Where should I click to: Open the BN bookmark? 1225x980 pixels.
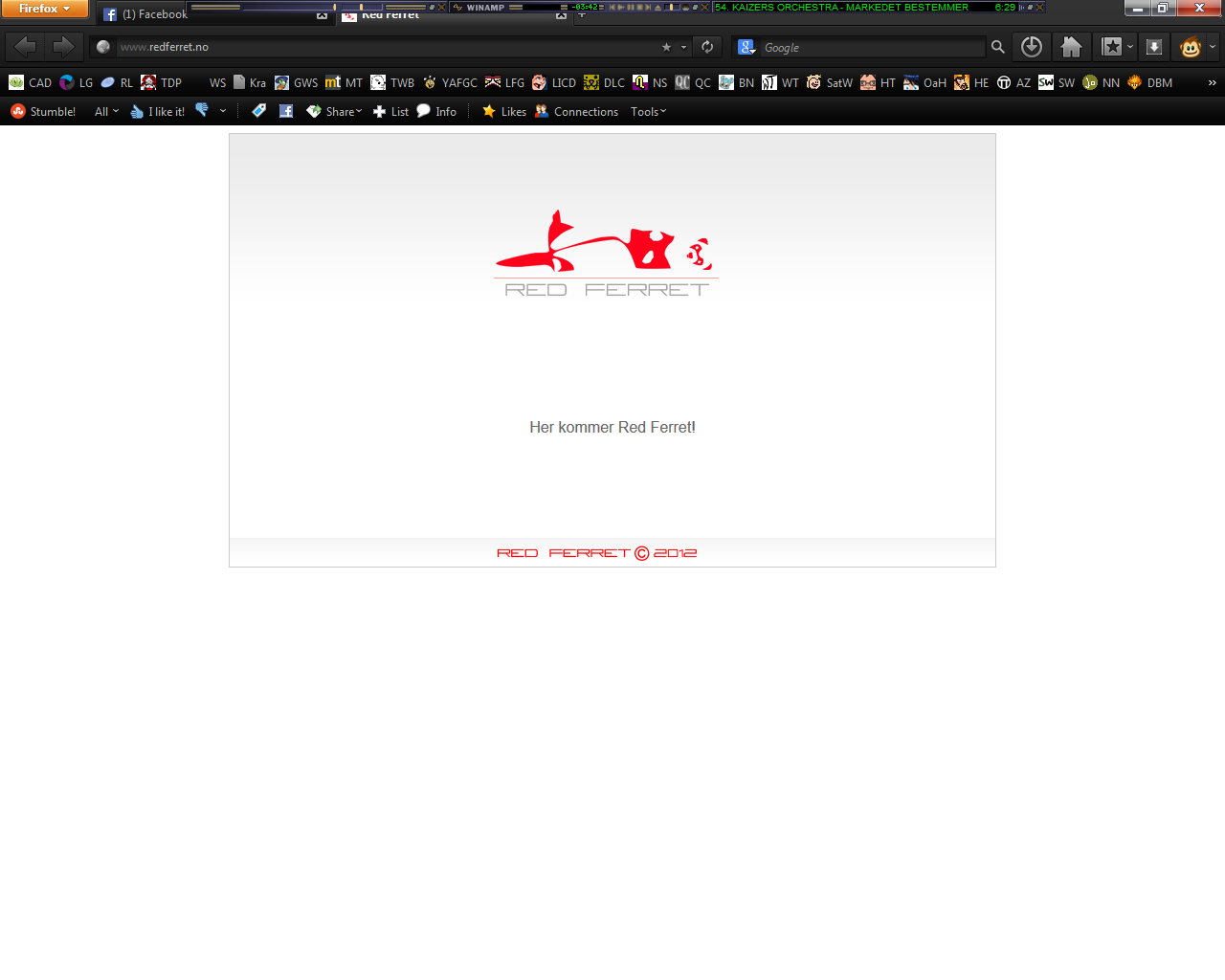click(736, 83)
